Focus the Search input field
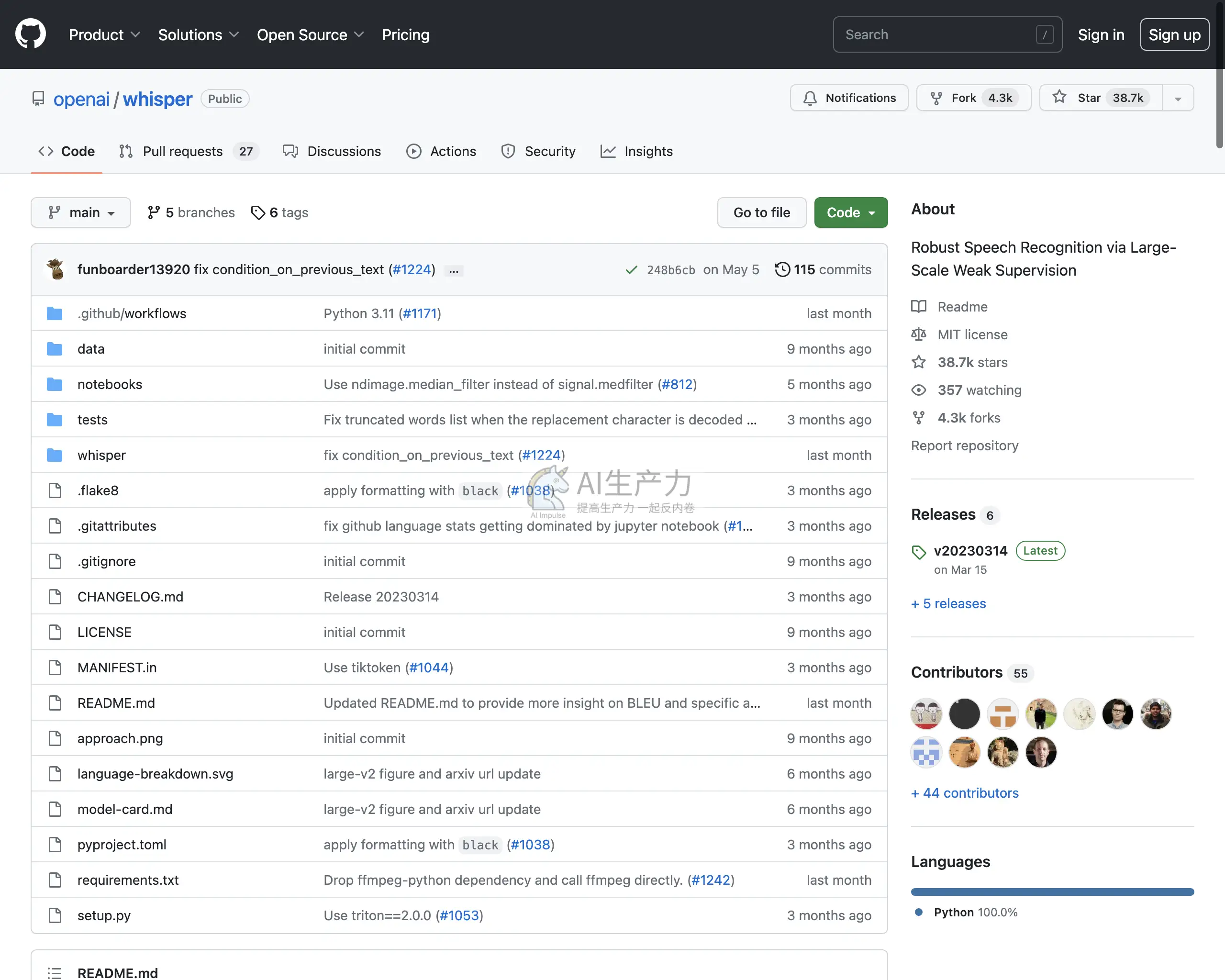 pyautogui.click(x=947, y=34)
